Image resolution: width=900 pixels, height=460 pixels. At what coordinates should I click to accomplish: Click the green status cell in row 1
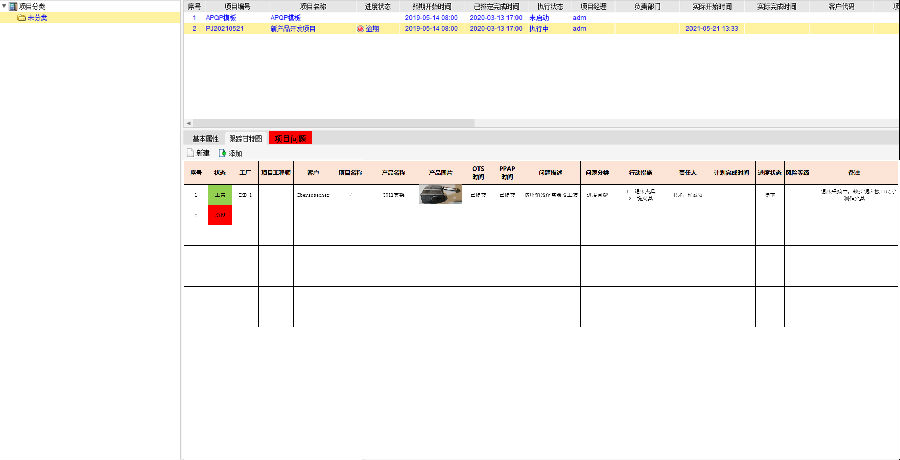219,195
